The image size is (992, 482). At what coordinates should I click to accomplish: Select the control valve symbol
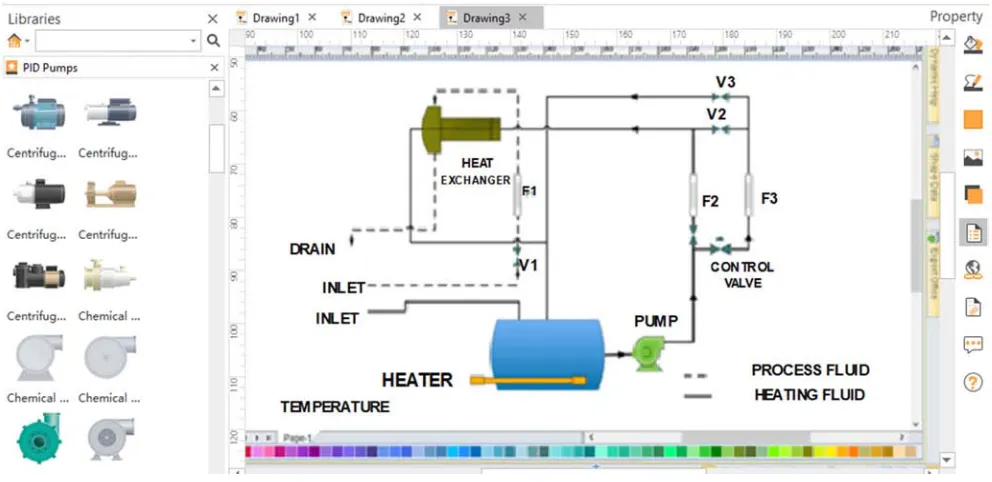[x=719, y=247]
